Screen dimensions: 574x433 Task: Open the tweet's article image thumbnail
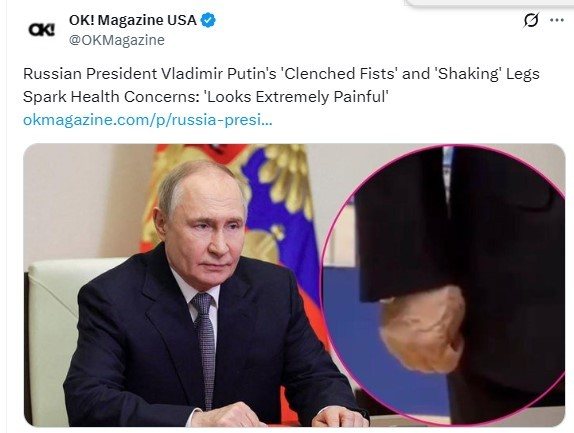point(294,285)
